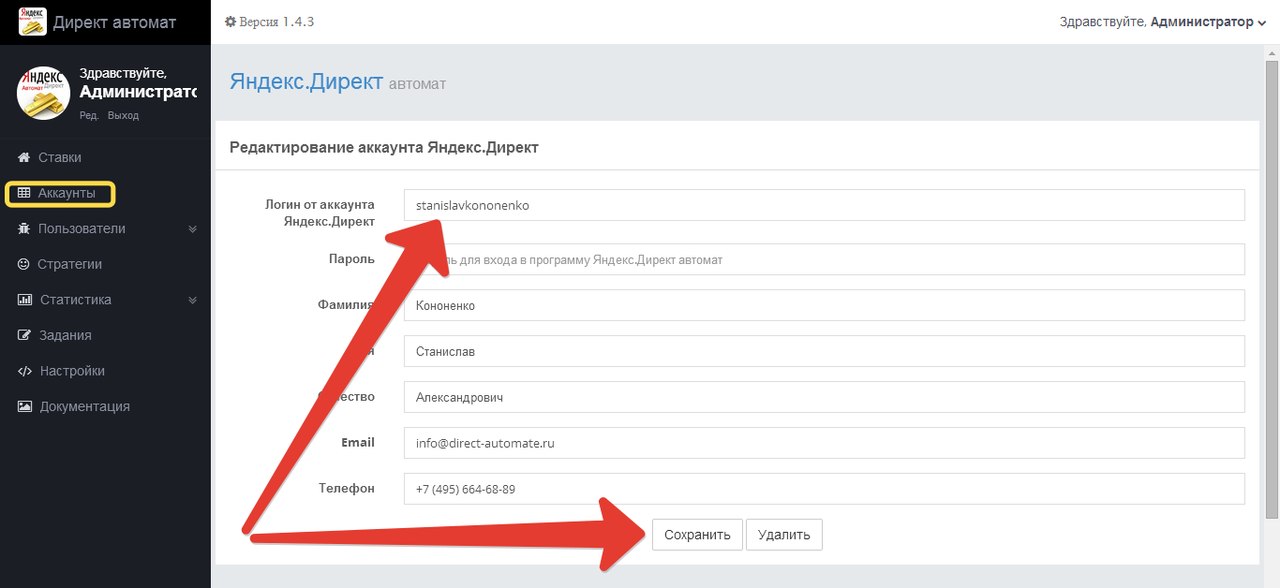Go to the Задания menu item
Viewport: 1280px width, 588px height.
pyautogui.click(x=65, y=335)
